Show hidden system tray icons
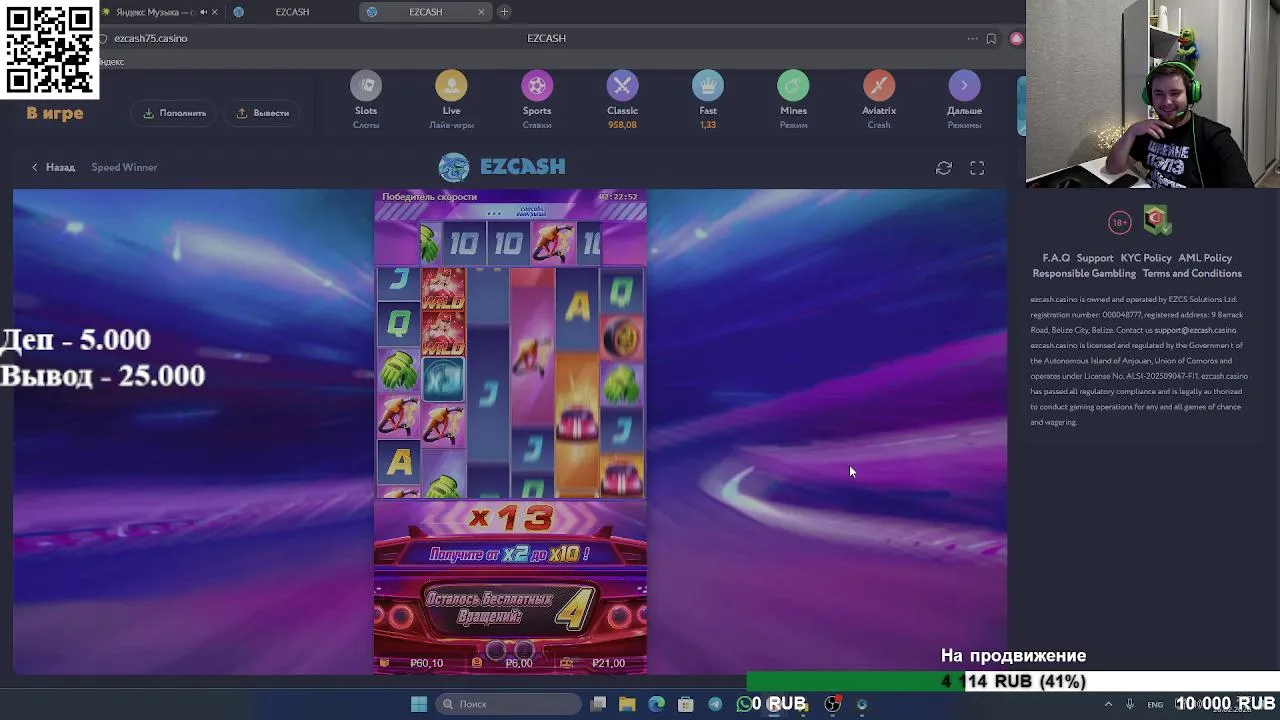This screenshot has width=1280, height=720. 1108,704
